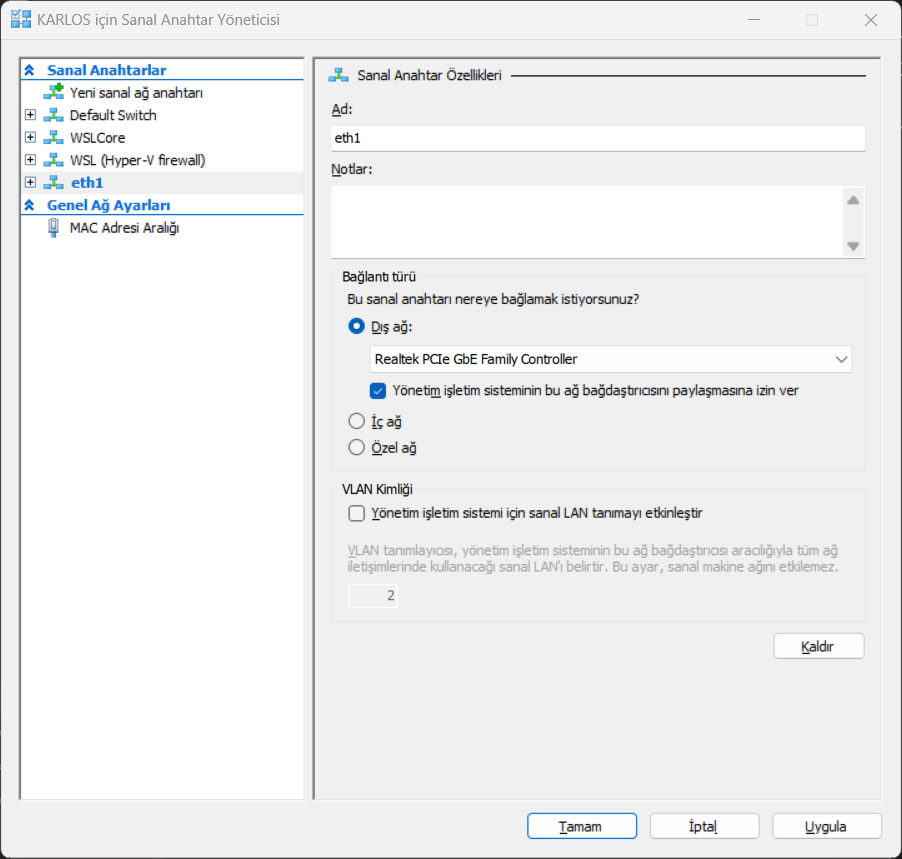Screen dimensions: 902x859
Task: Click the Yeni sanal ağ anahtarı icon
Action: coord(53,93)
